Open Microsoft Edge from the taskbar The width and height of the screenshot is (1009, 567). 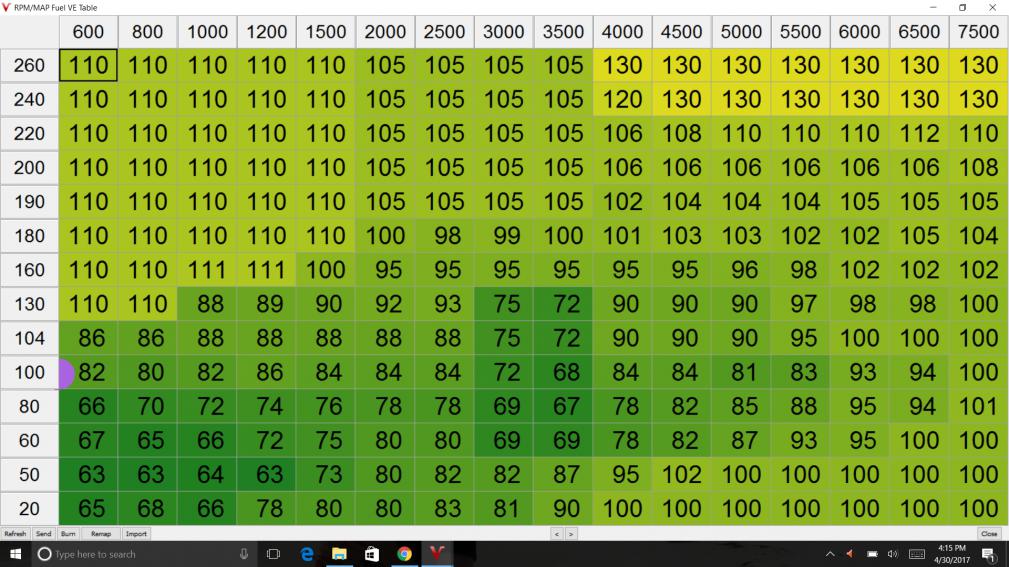point(308,553)
